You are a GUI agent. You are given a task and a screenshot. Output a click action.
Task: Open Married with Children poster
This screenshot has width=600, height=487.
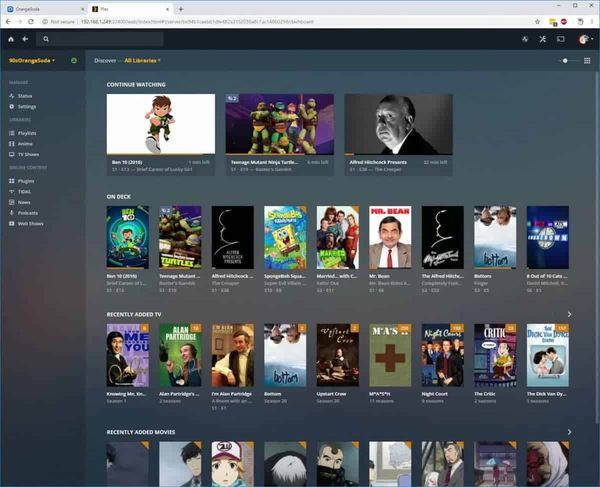coord(338,237)
